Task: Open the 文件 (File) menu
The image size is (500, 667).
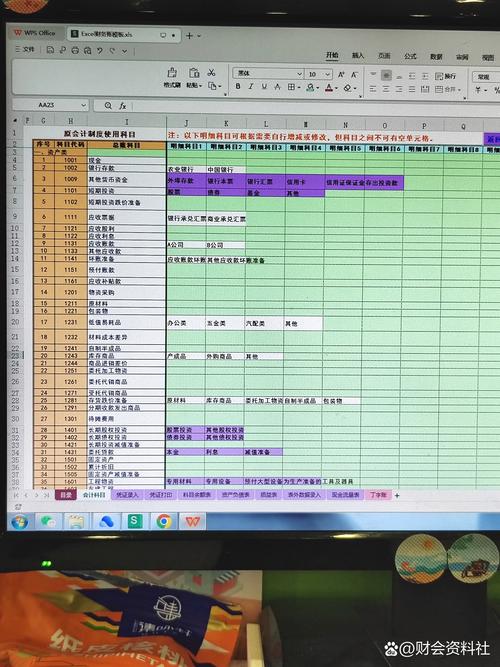Action: click(x=25, y=49)
